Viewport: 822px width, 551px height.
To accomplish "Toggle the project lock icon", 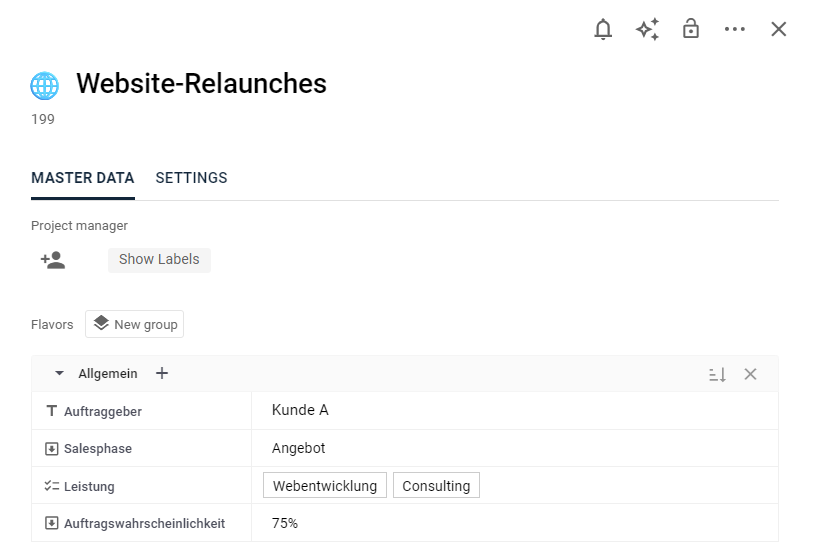I will 691,29.
